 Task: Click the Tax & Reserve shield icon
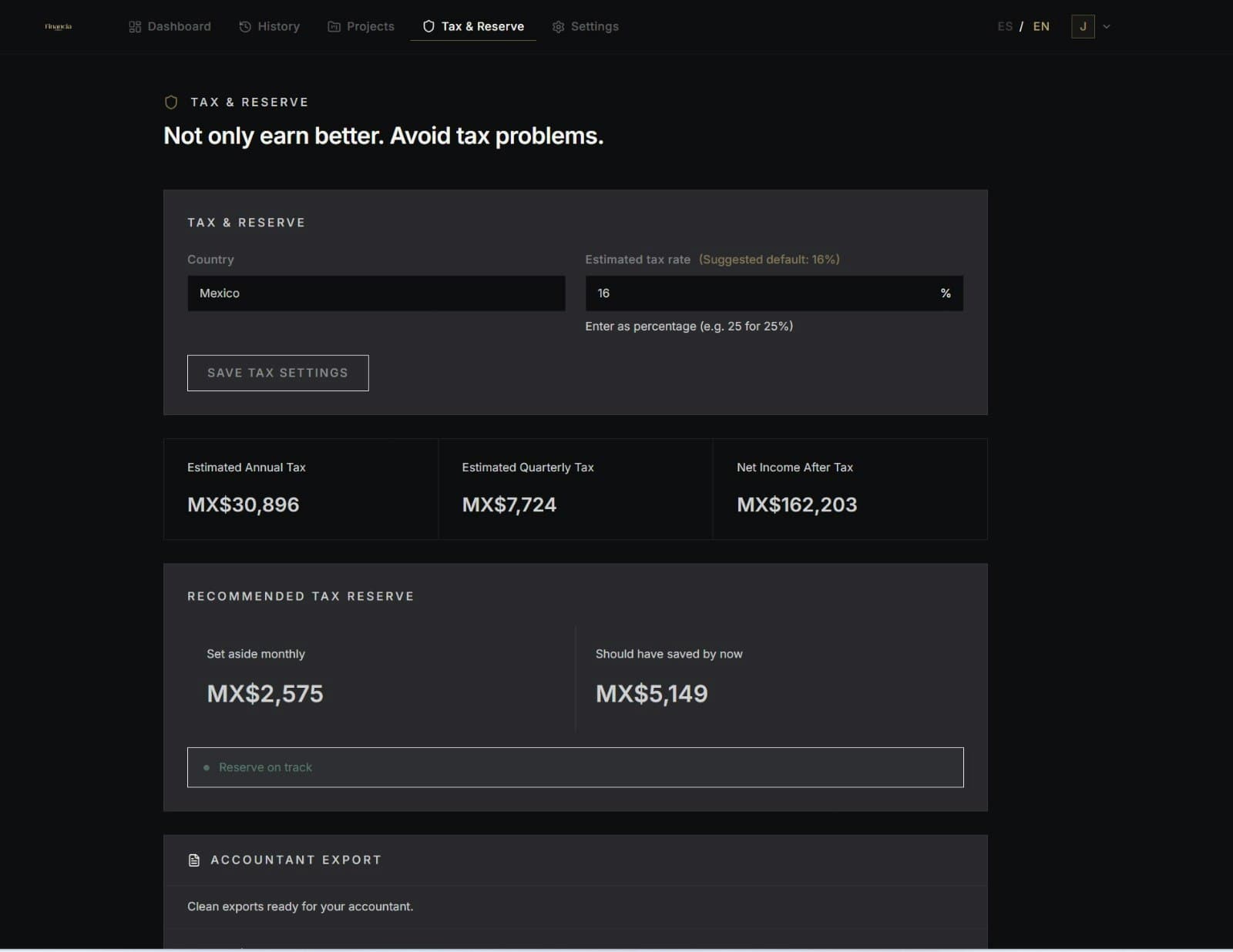pos(428,25)
